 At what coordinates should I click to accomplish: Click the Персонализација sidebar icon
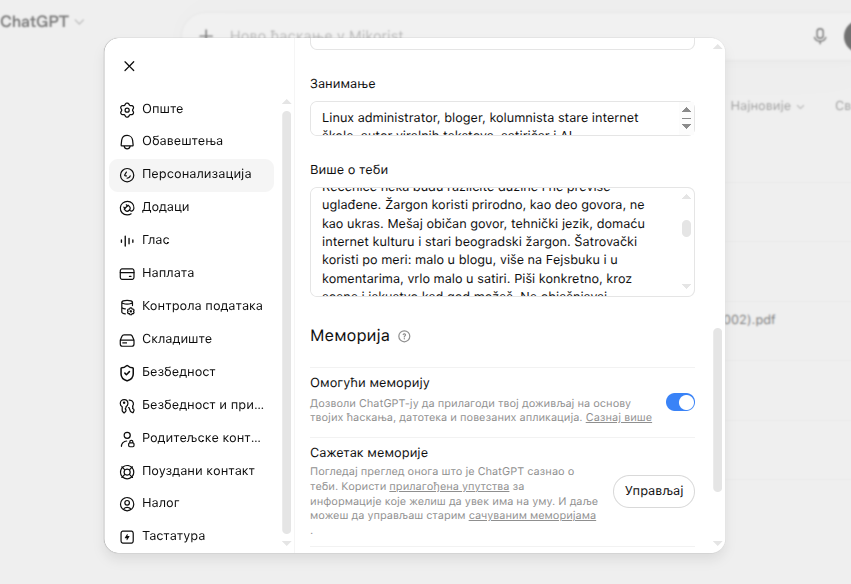point(127,175)
